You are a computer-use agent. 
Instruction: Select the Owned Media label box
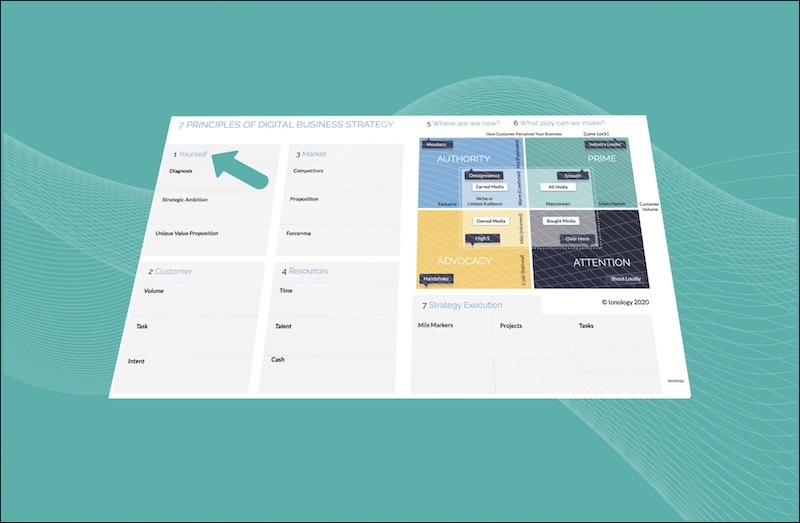click(x=489, y=221)
